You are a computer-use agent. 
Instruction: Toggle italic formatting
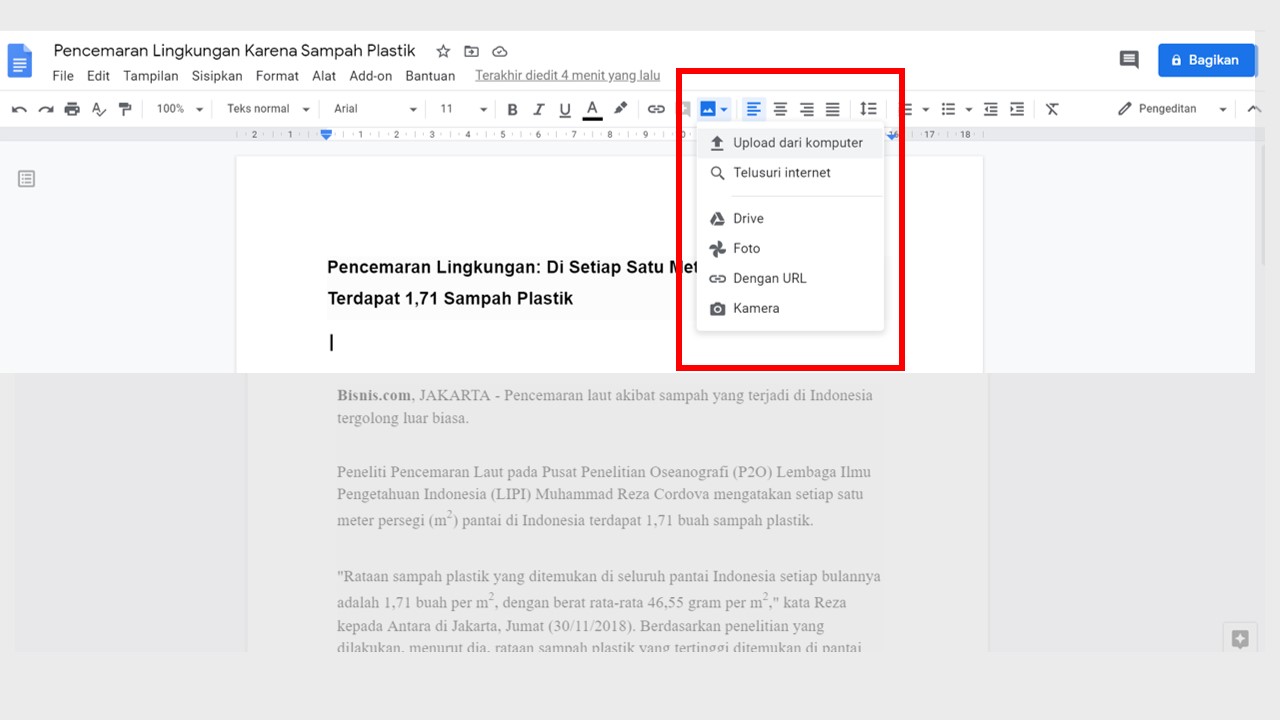[x=539, y=109]
